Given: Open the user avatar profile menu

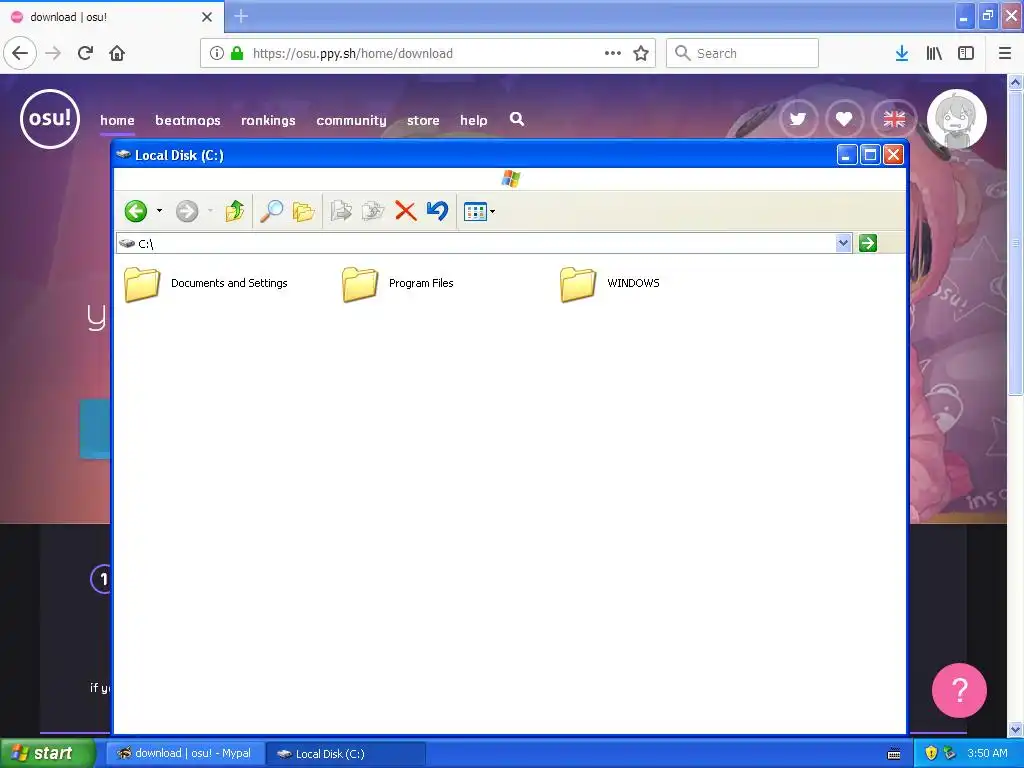Looking at the screenshot, I should click(x=956, y=120).
